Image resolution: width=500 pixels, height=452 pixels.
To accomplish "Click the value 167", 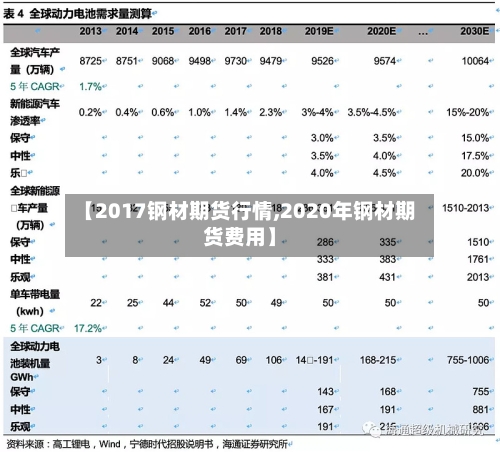I will (x=325, y=409).
